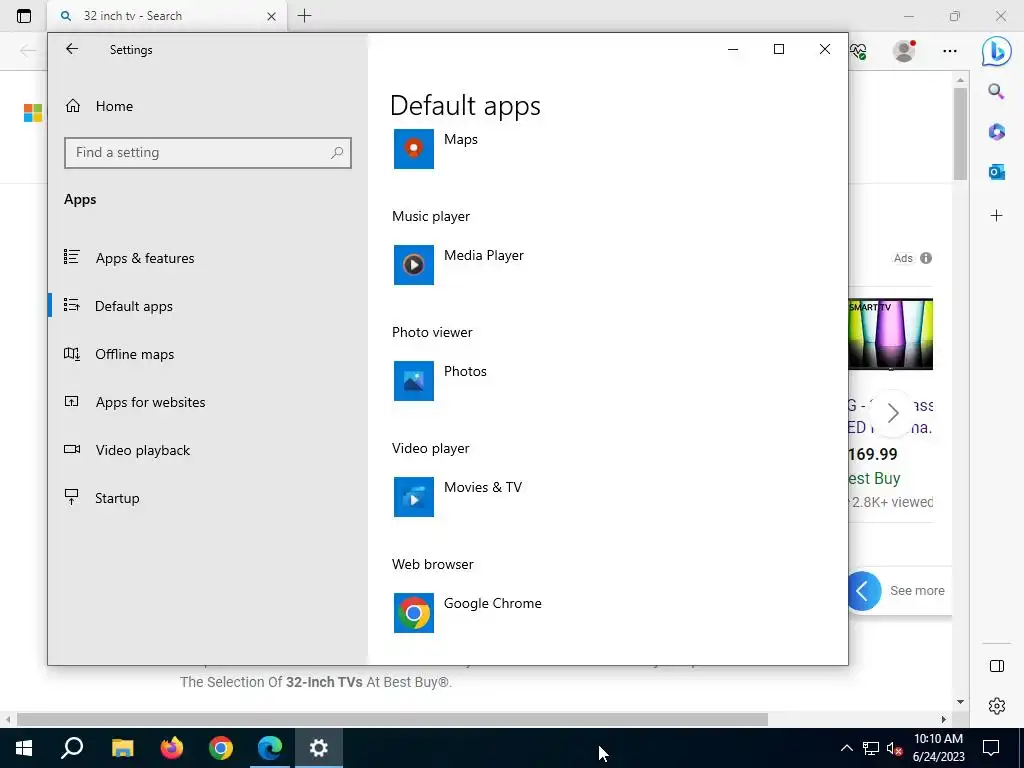Click the Movies & TV app icon
Viewport: 1024px width, 768px height.
click(x=413, y=497)
